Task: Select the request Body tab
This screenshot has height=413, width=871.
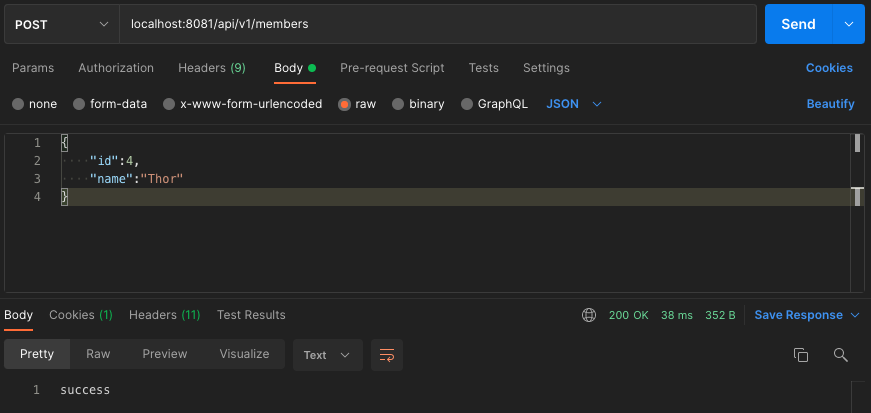Action: click(295, 68)
